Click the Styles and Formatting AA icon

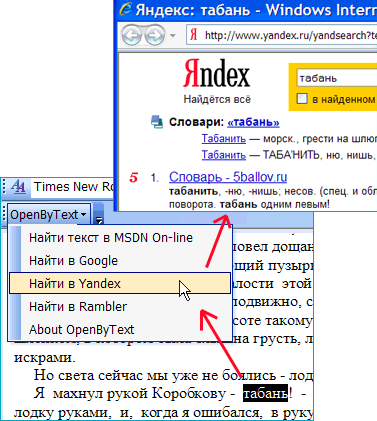pos(18,187)
